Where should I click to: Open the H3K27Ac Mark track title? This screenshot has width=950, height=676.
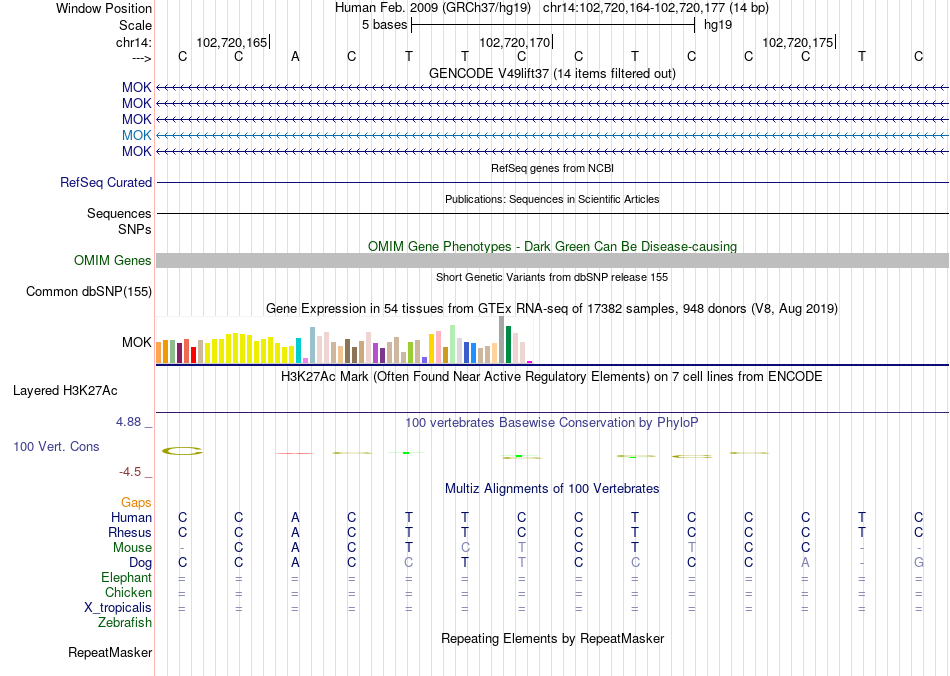pyautogui.click(x=552, y=376)
